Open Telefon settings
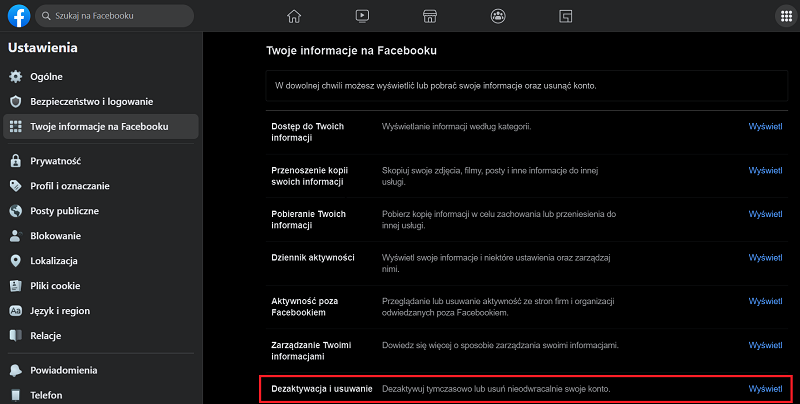 click(101, 395)
